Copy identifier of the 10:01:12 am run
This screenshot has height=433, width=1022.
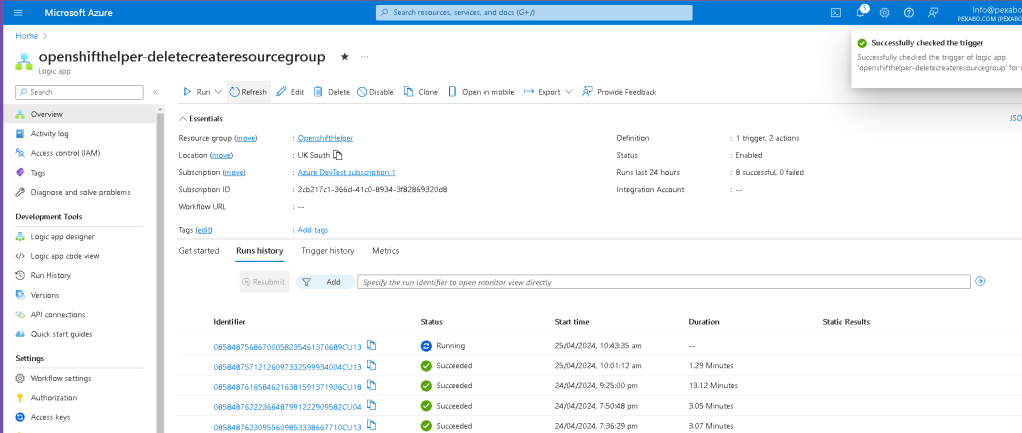372,365
